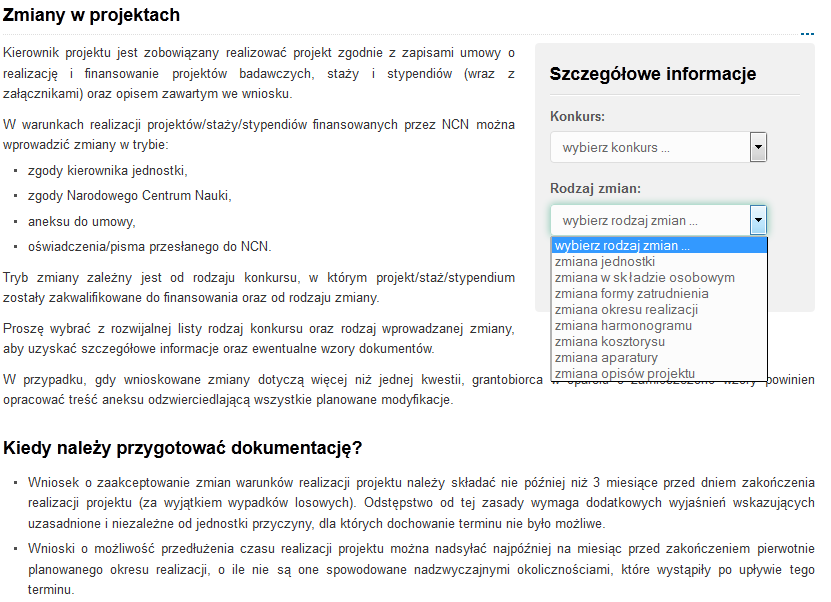Click the 'wybierz konkurs ...' combo box field

coord(658,147)
